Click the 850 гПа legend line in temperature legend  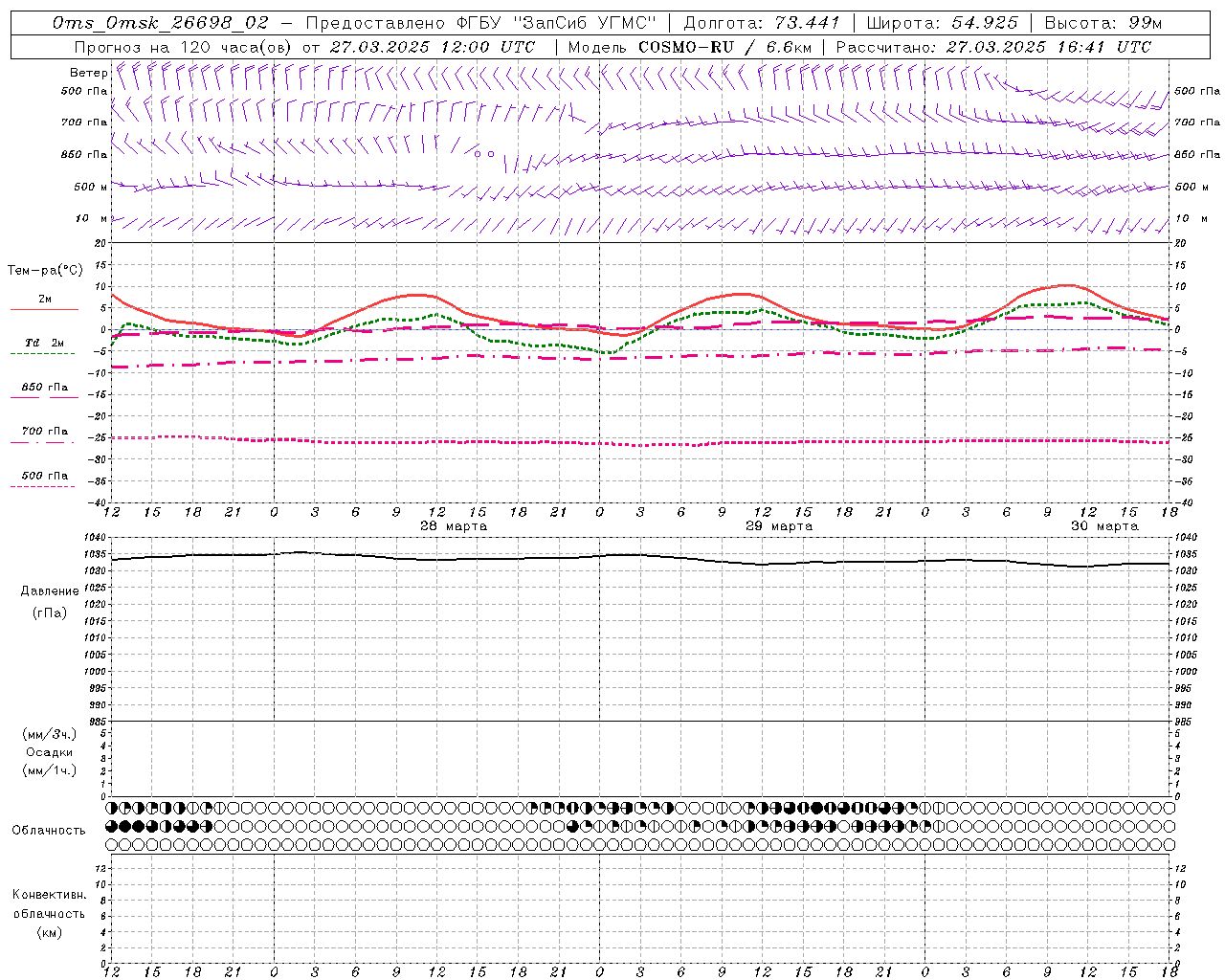(44, 396)
